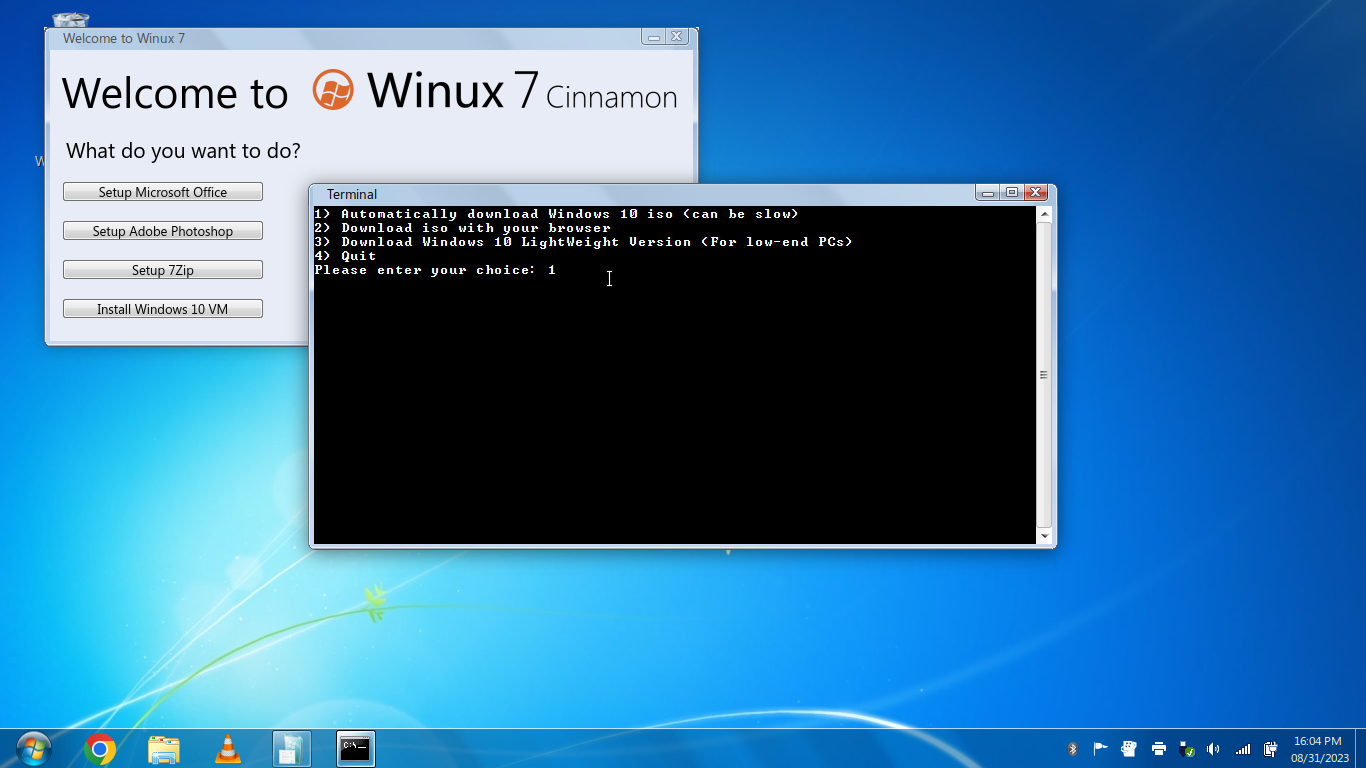Open Bluetooth tray icon
Screen dimensions: 1366x768
[x=1072, y=749]
